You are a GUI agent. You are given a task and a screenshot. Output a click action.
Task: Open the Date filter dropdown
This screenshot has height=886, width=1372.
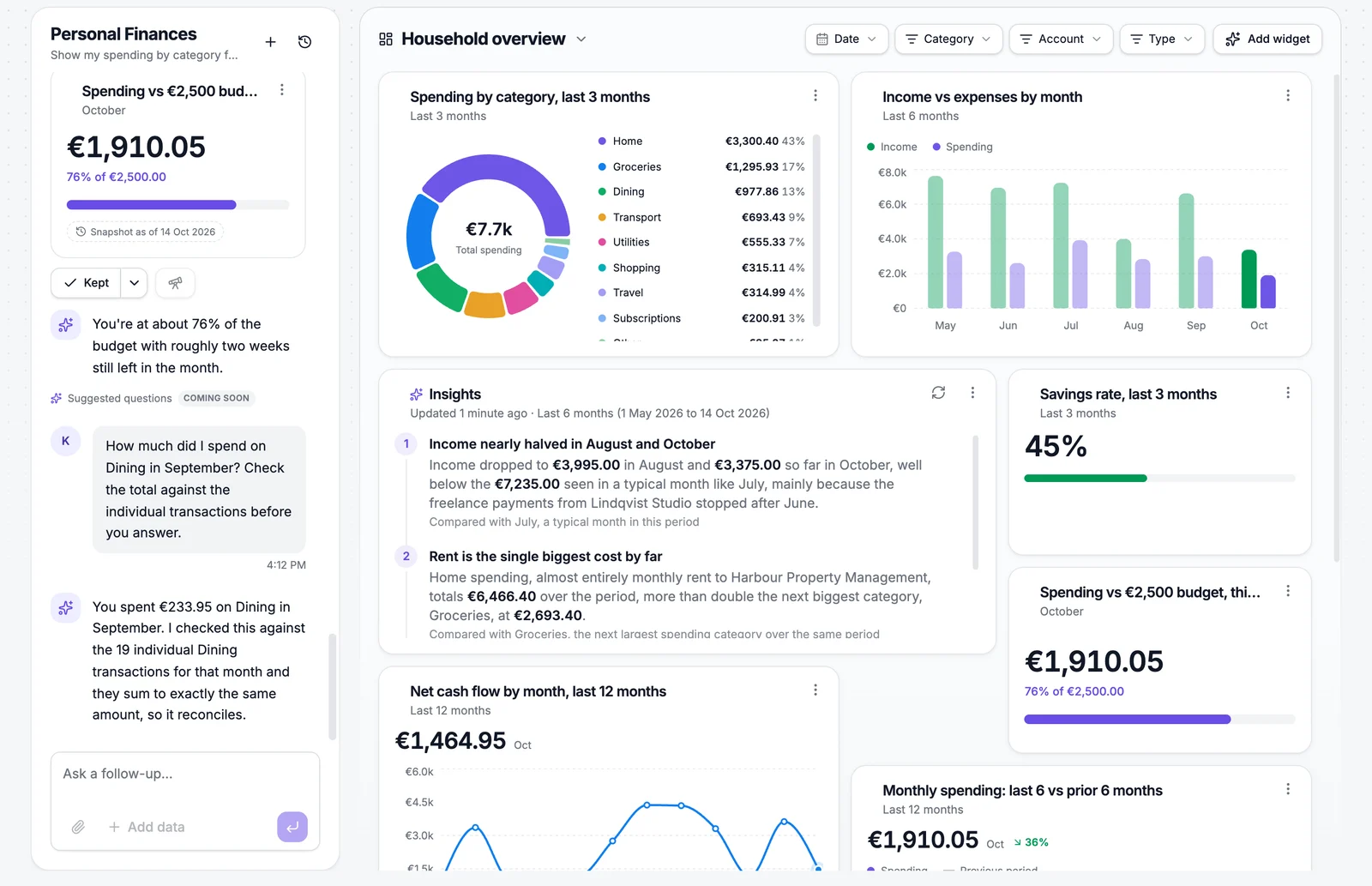point(846,39)
